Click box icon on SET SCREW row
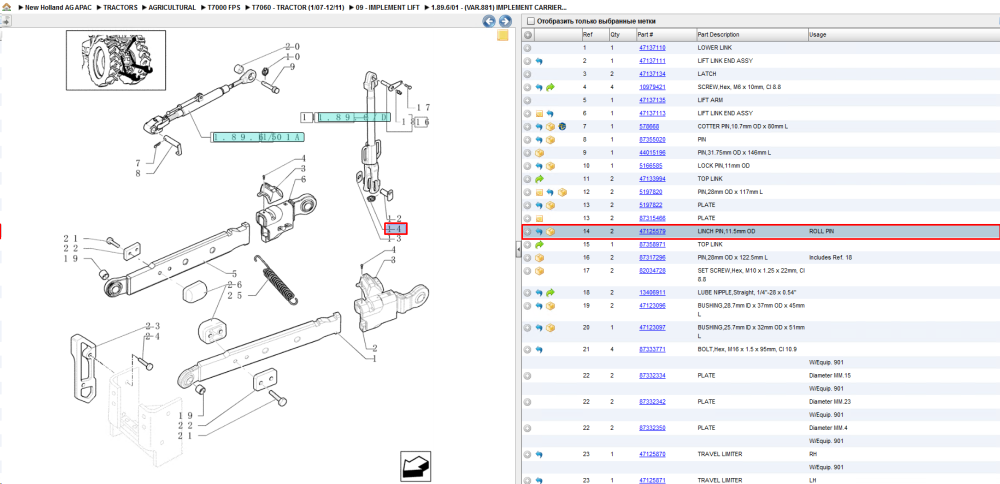 tap(539, 271)
